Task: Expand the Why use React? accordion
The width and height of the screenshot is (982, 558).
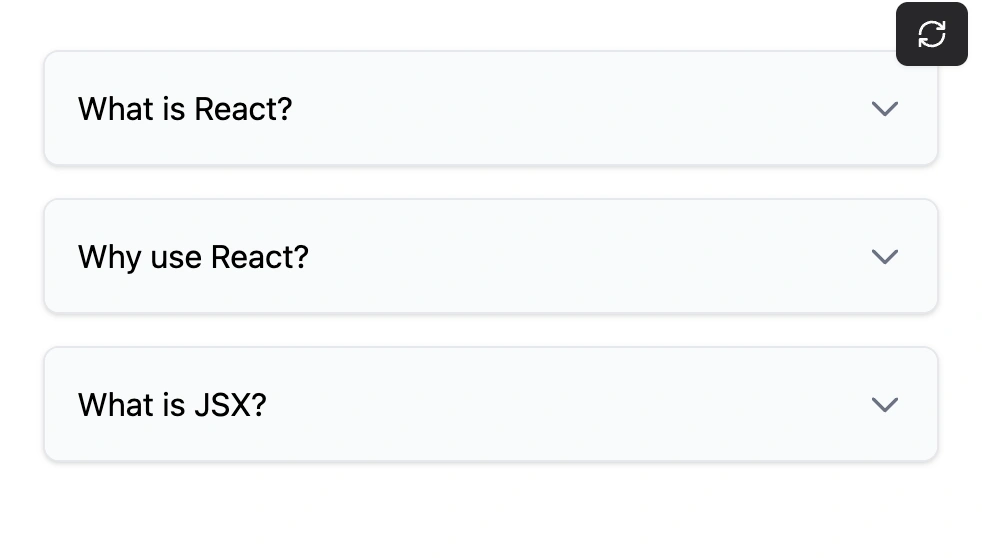Action: pyautogui.click(x=490, y=256)
